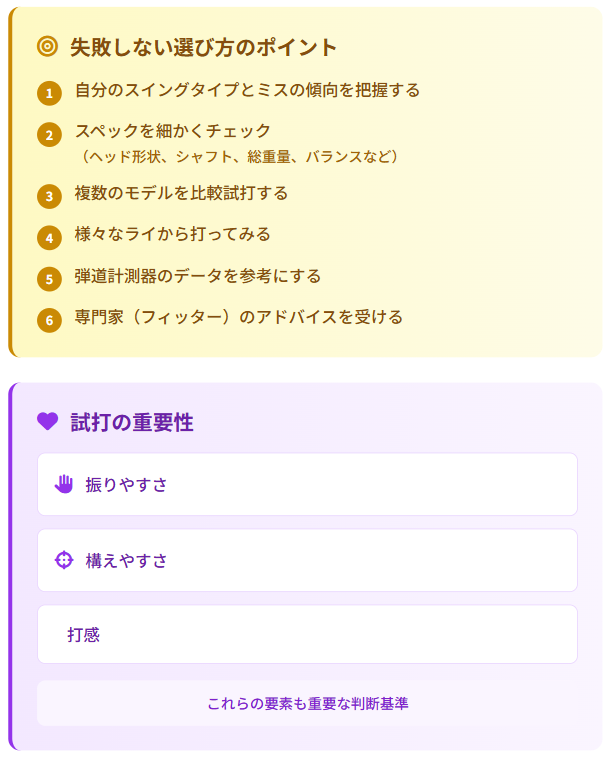Click the hand icon next to 振りやすさ
This screenshot has height=757, width=610.
click(64, 484)
